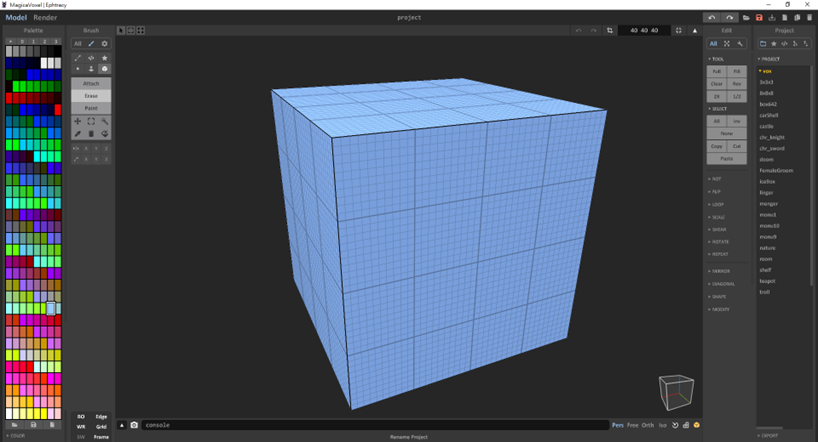Screen dimensions: 818x442
Task: Expand the ROT section in Edit panel
Action: (x=716, y=179)
